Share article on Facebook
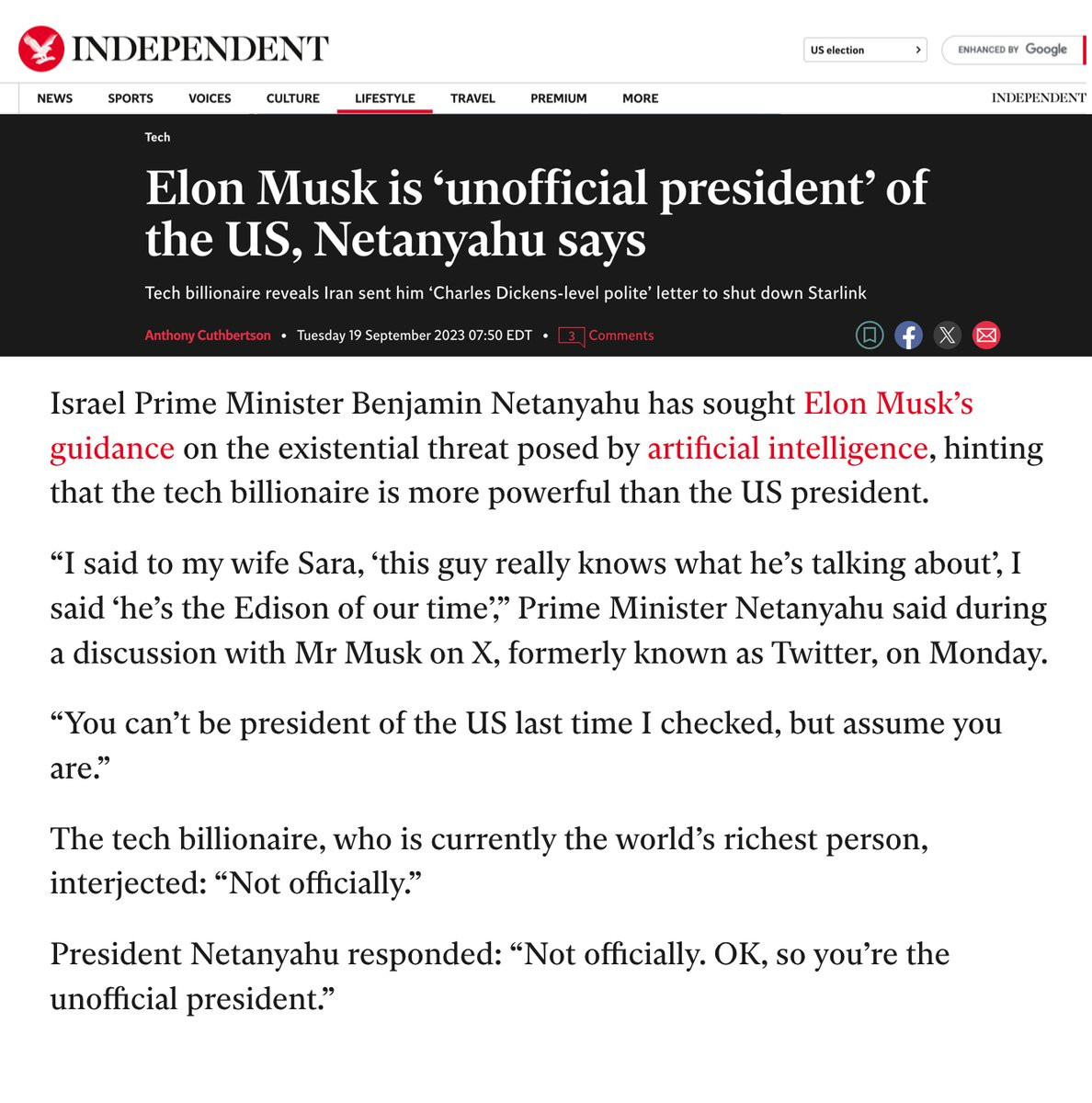This screenshot has height=1103, width=1092. coord(908,335)
